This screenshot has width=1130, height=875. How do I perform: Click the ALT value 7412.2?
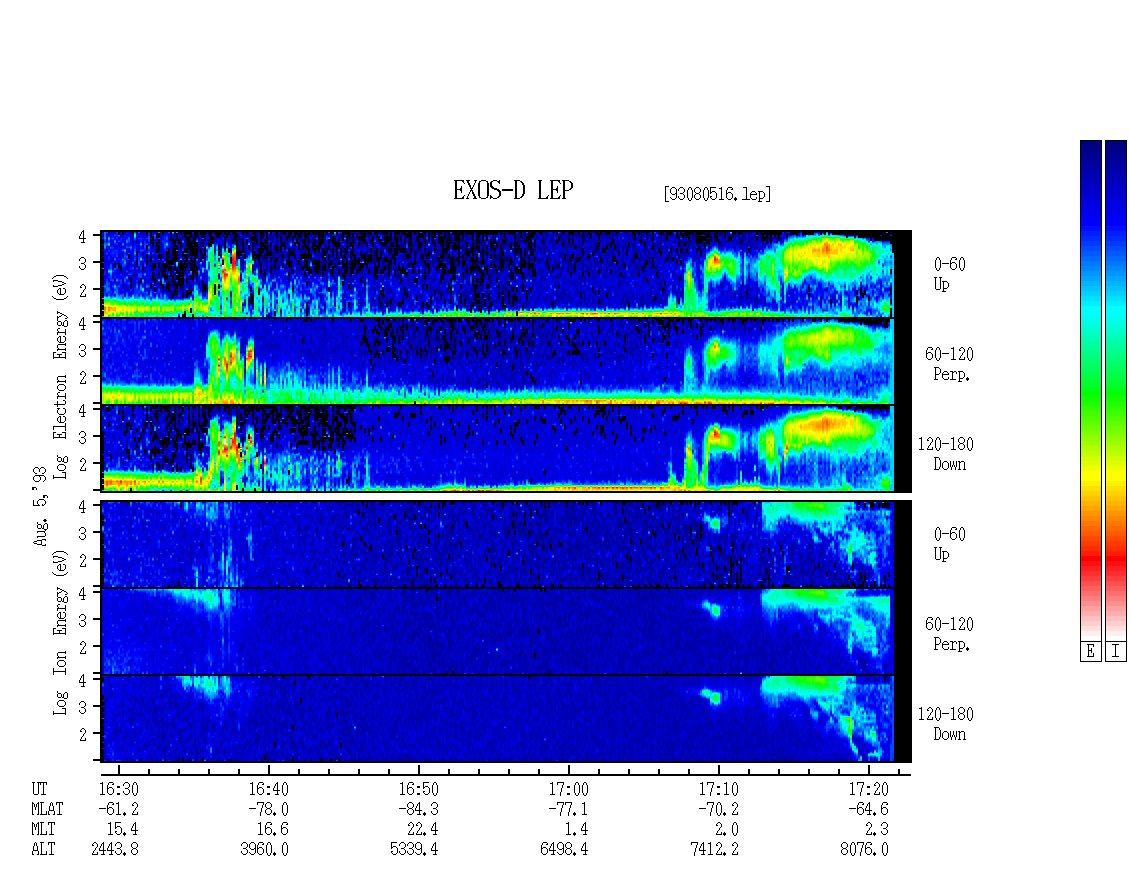[x=714, y=850]
